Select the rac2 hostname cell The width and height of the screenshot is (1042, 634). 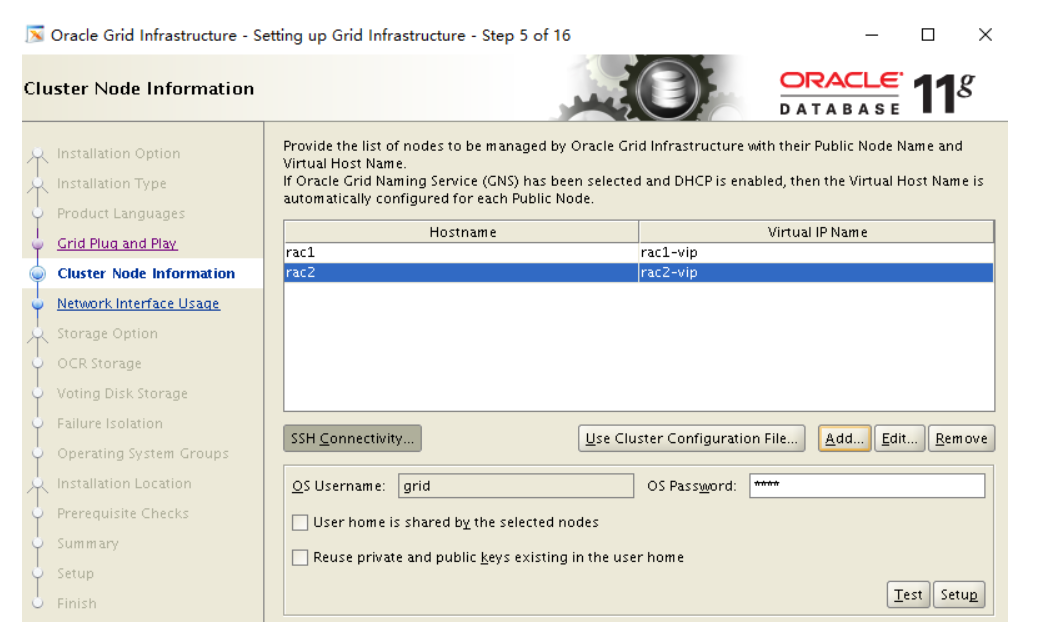click(x=461, y=272)
